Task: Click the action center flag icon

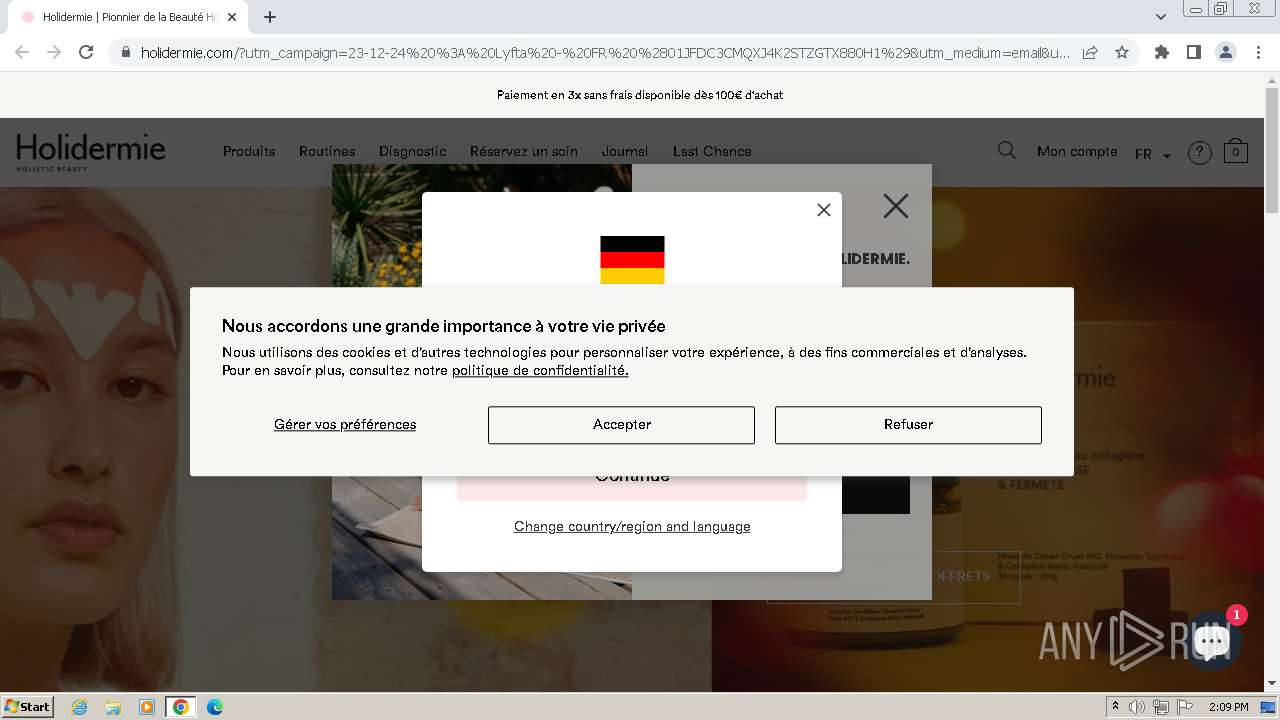Action: pos(1185,707)
